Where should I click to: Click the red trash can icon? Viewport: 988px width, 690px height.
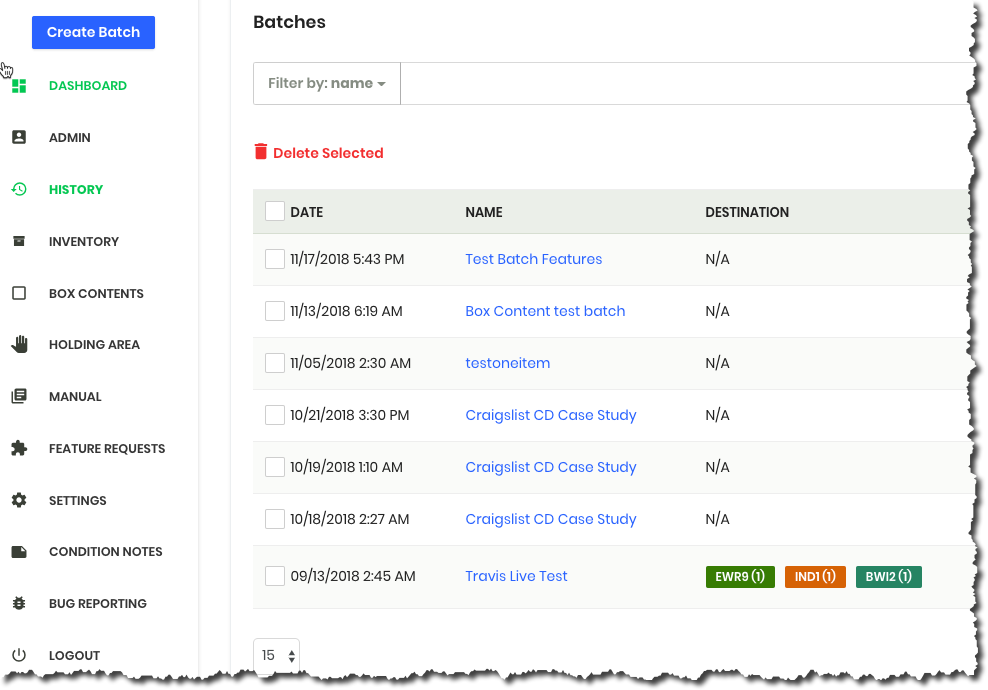(260, 151)
